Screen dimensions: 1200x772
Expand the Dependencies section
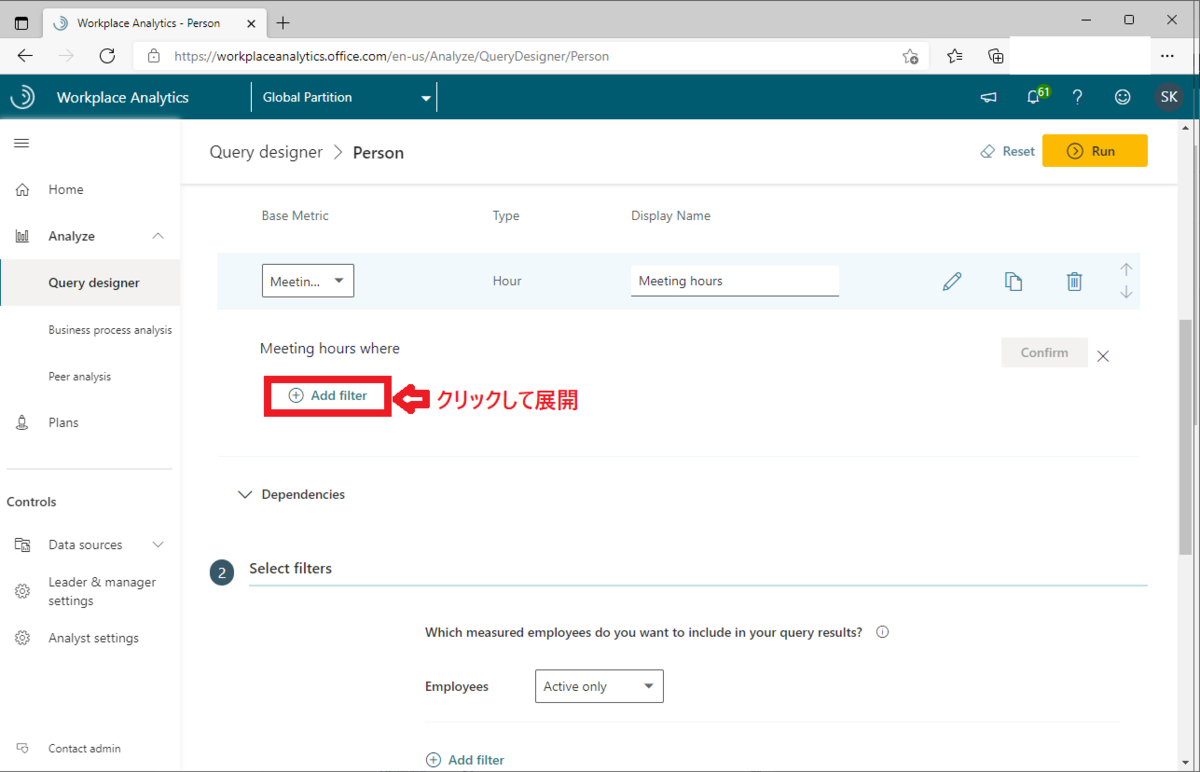(291, 494)
